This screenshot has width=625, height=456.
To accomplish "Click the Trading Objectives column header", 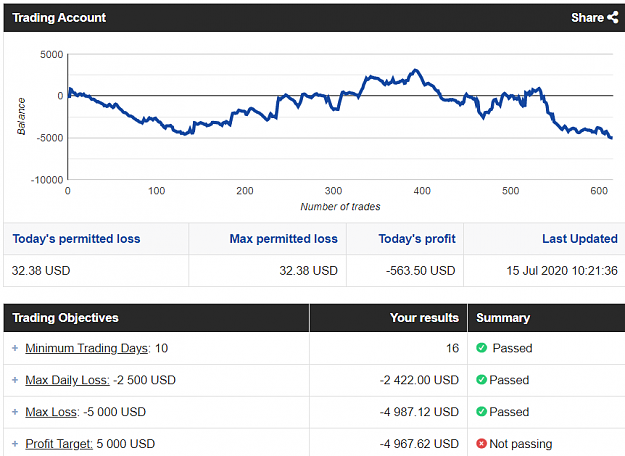I will [x=65, y=318].
